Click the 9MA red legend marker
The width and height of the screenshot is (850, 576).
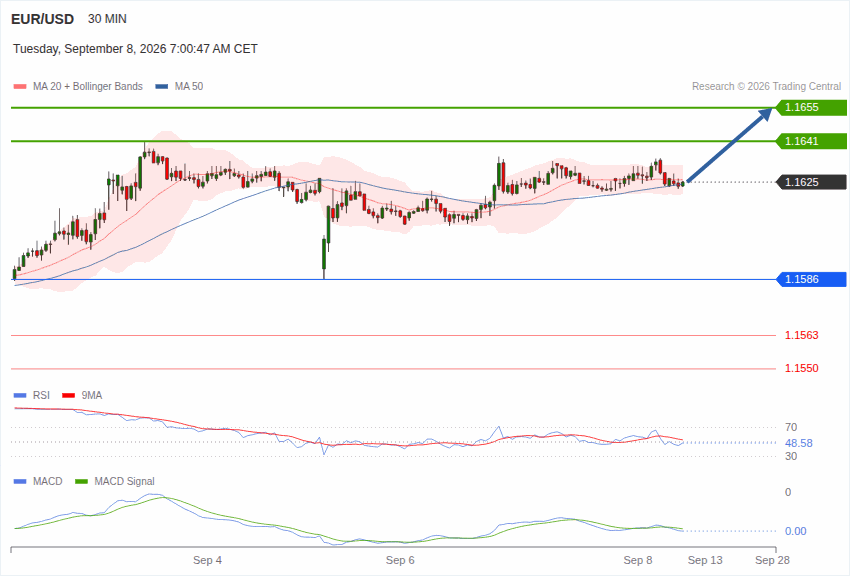pos(69,396)
